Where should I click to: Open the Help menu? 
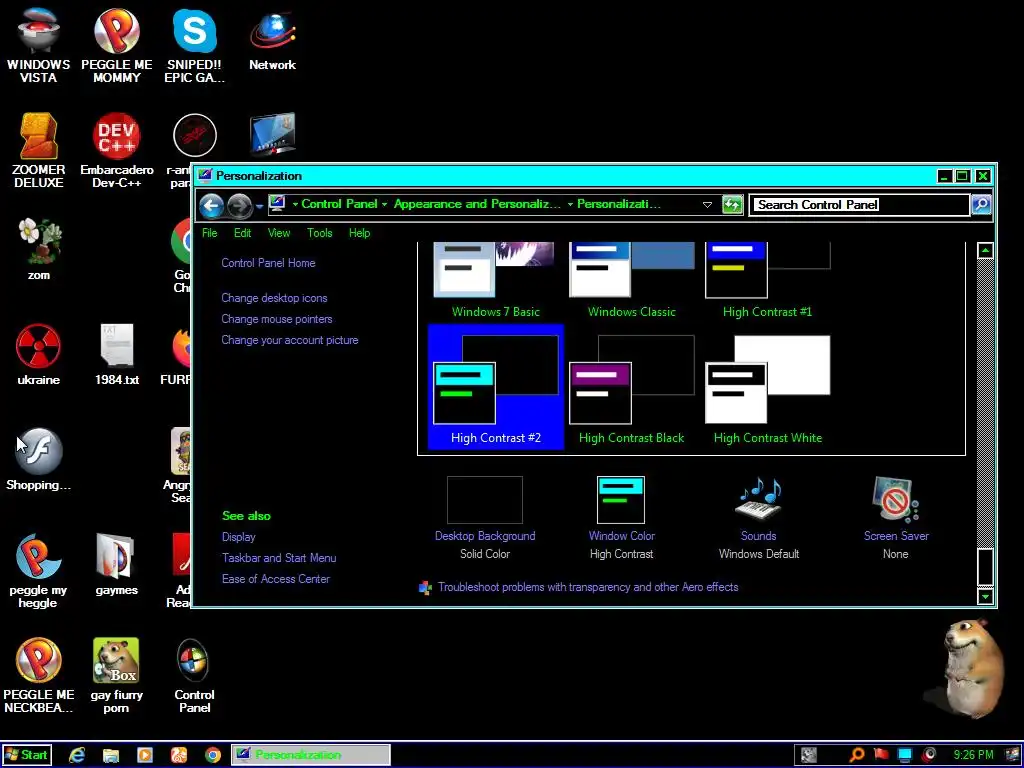pos(359,233)
